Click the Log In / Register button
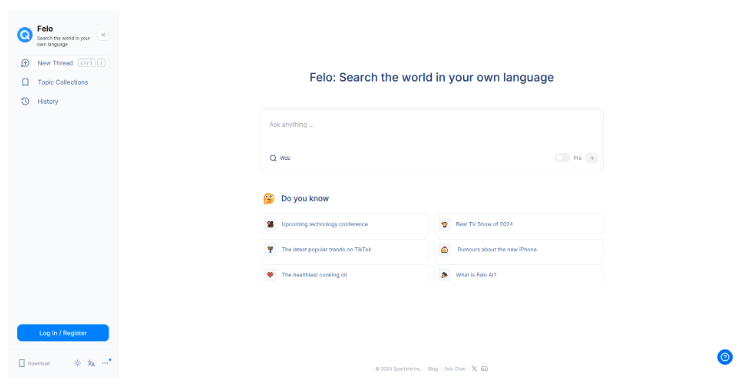The image size is (746, 386). 63,333
